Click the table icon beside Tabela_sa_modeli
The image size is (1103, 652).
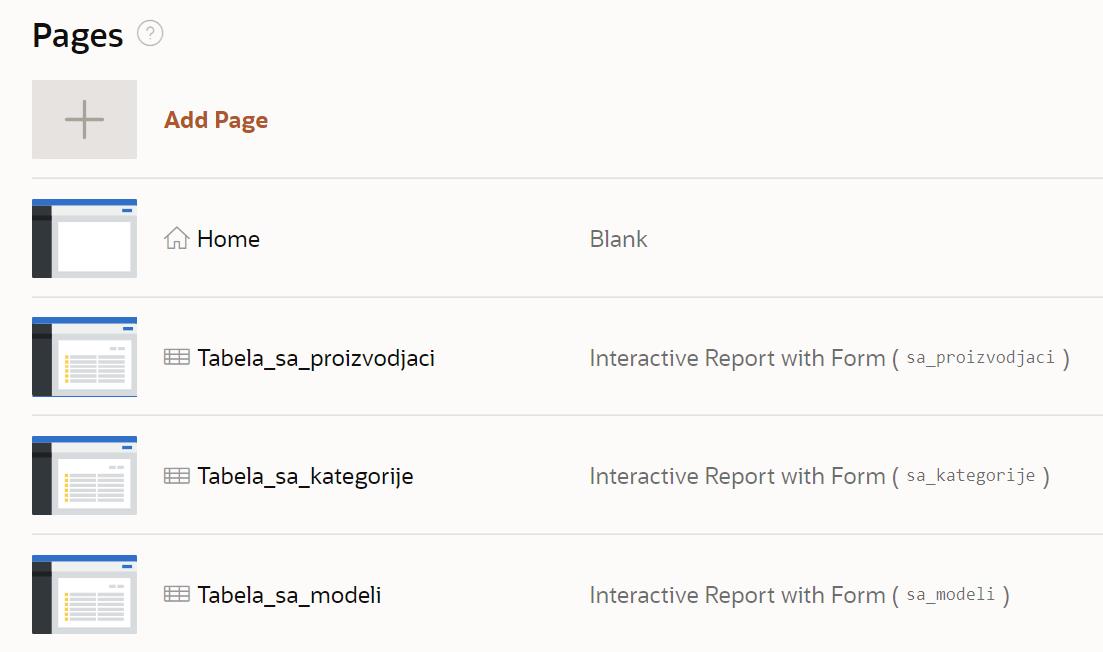tap(177, 594)
